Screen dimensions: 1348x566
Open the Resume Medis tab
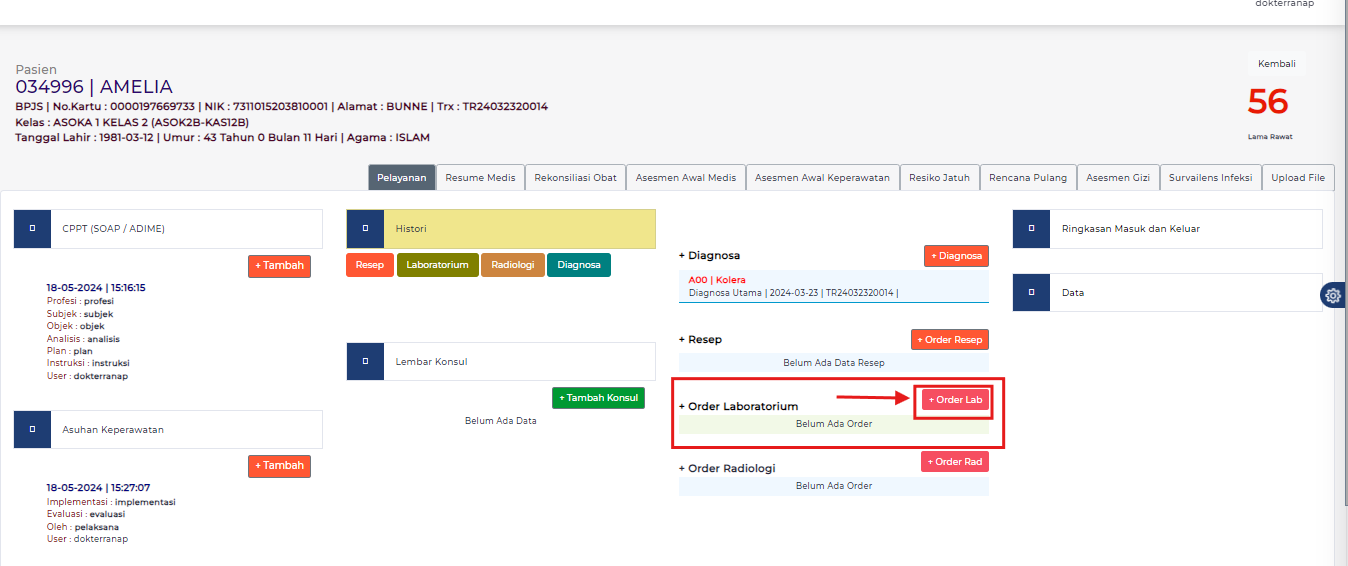tap(480, 178)
